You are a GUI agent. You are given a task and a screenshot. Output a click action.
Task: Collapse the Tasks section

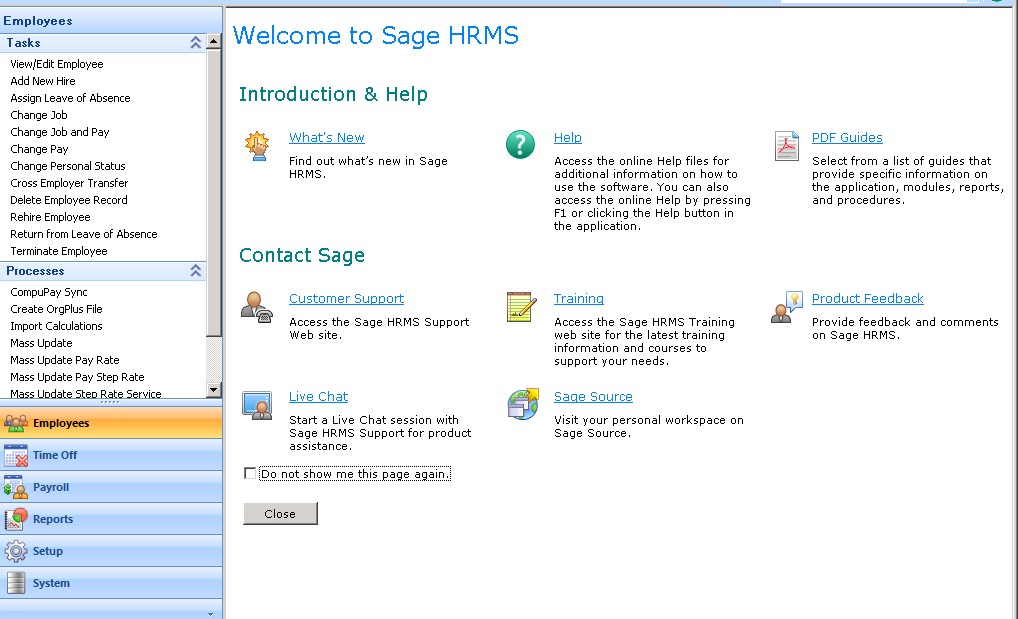[195, 43]
